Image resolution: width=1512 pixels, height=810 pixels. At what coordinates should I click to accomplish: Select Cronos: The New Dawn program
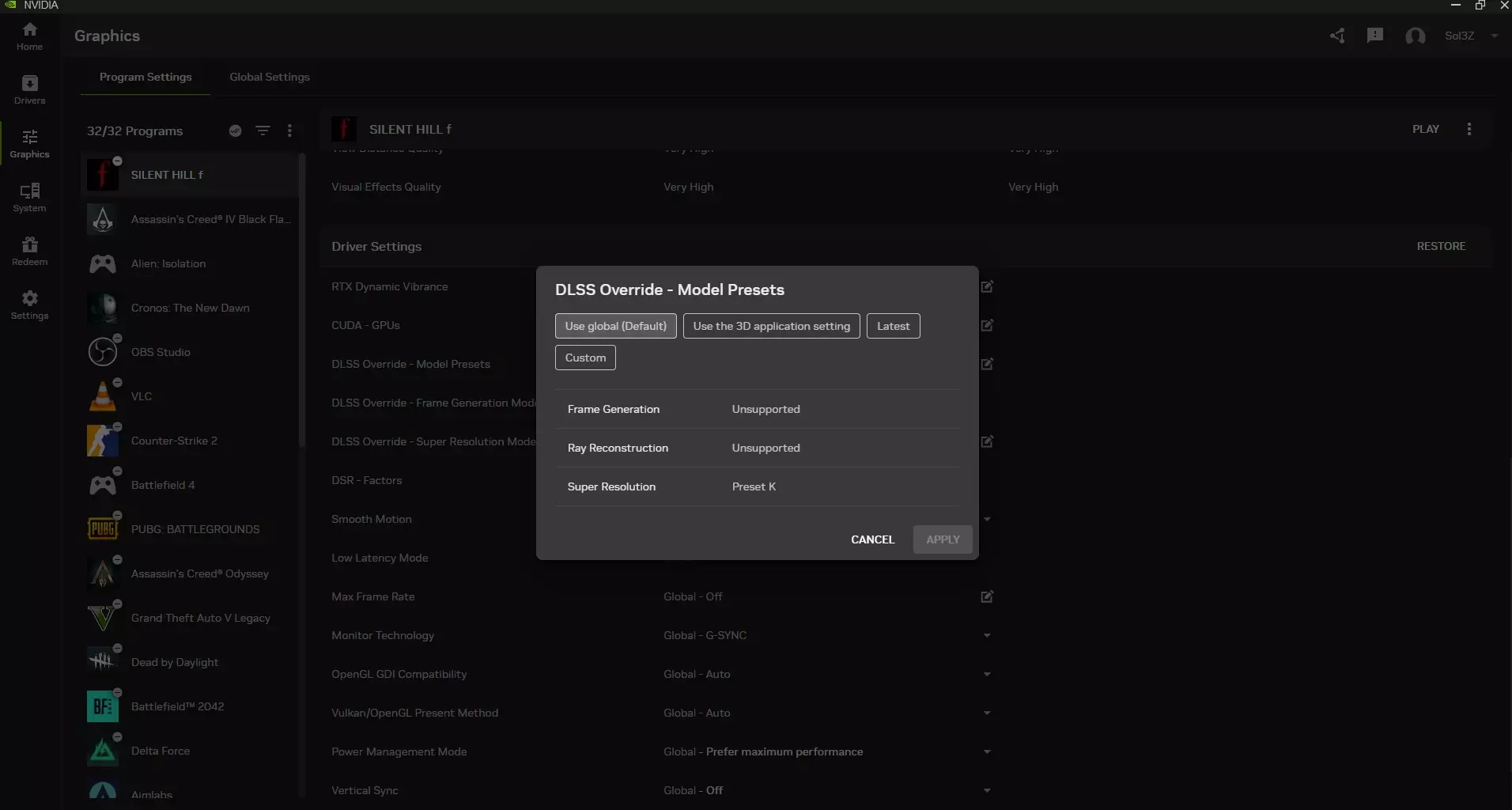tap(190, 308)
